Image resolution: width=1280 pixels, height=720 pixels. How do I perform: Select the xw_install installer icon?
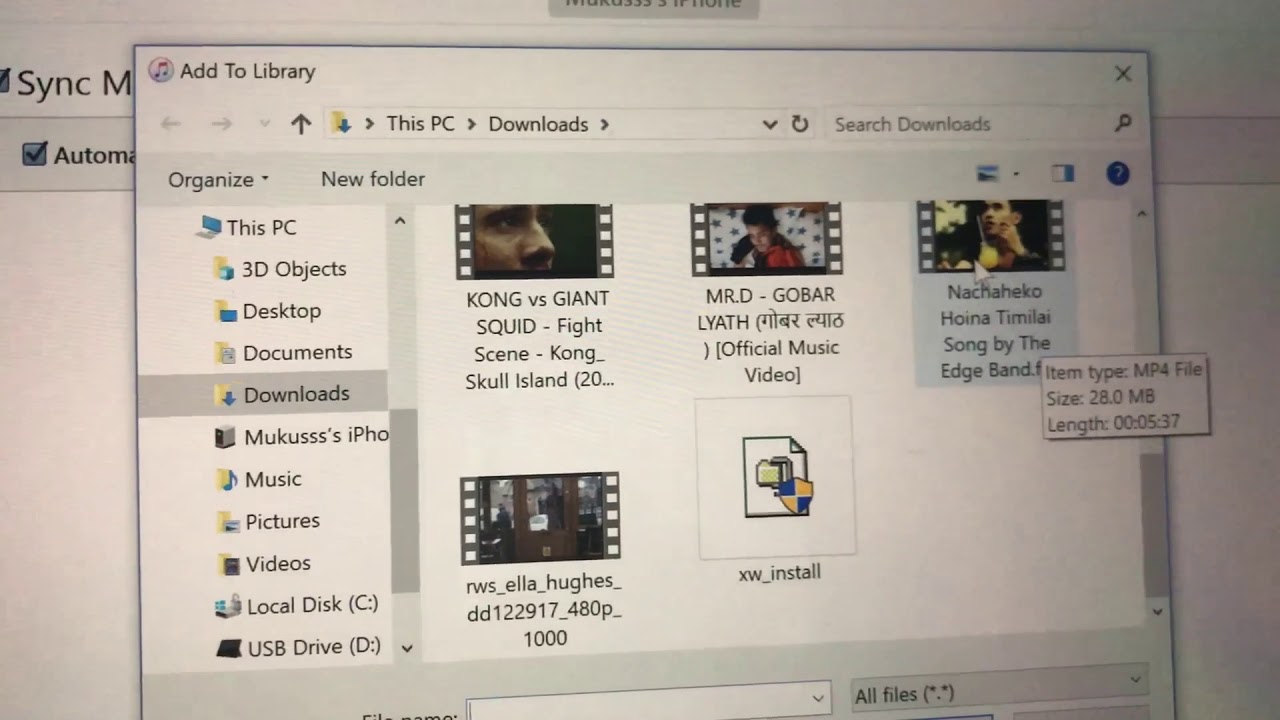777,477
